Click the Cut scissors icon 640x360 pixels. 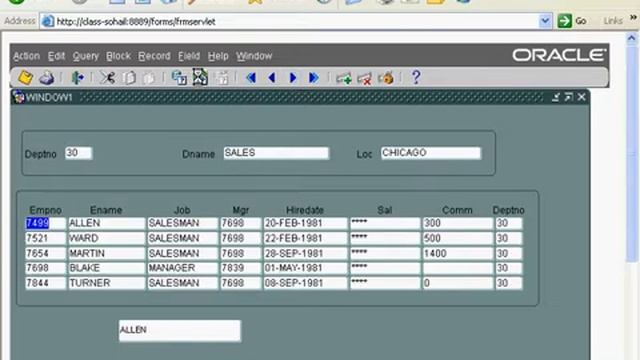coord(107,78)
